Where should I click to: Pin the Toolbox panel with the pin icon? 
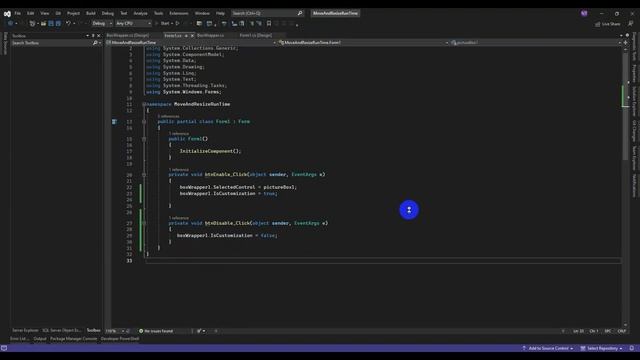coord(93,36)
